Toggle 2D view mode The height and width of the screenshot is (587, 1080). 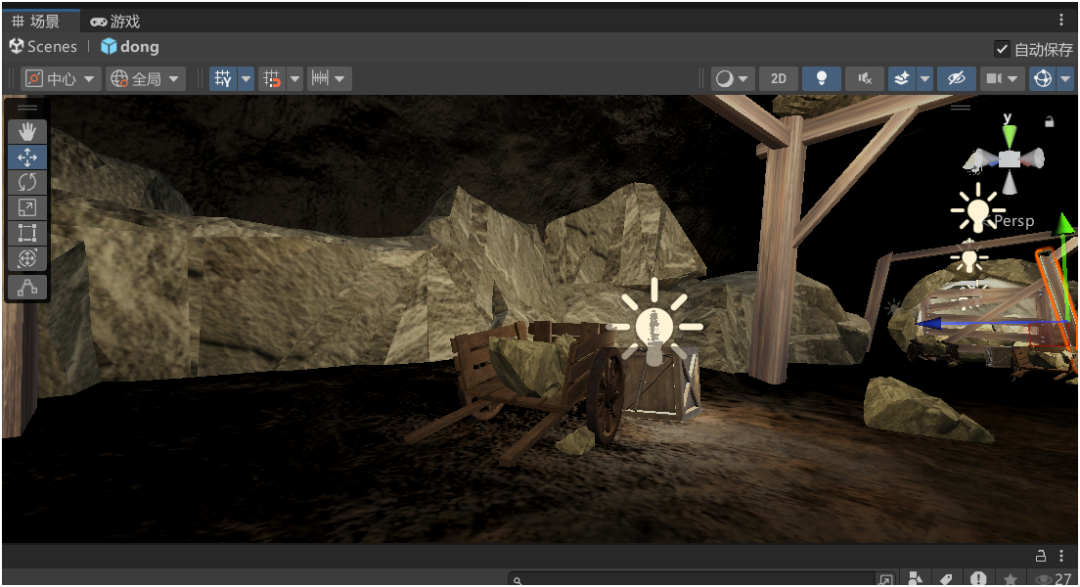point(778,79)
